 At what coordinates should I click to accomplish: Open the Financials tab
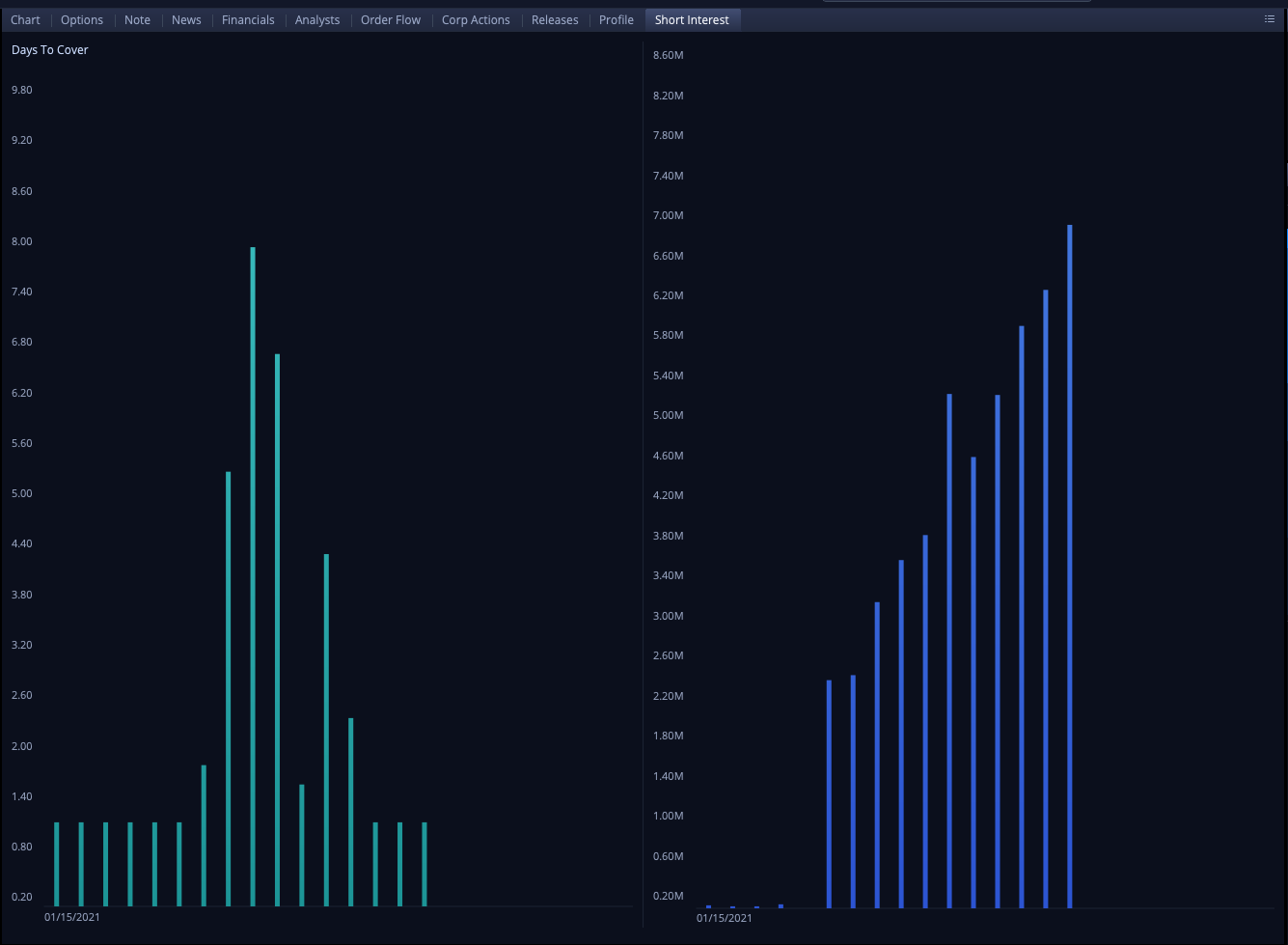pos(248,19)
